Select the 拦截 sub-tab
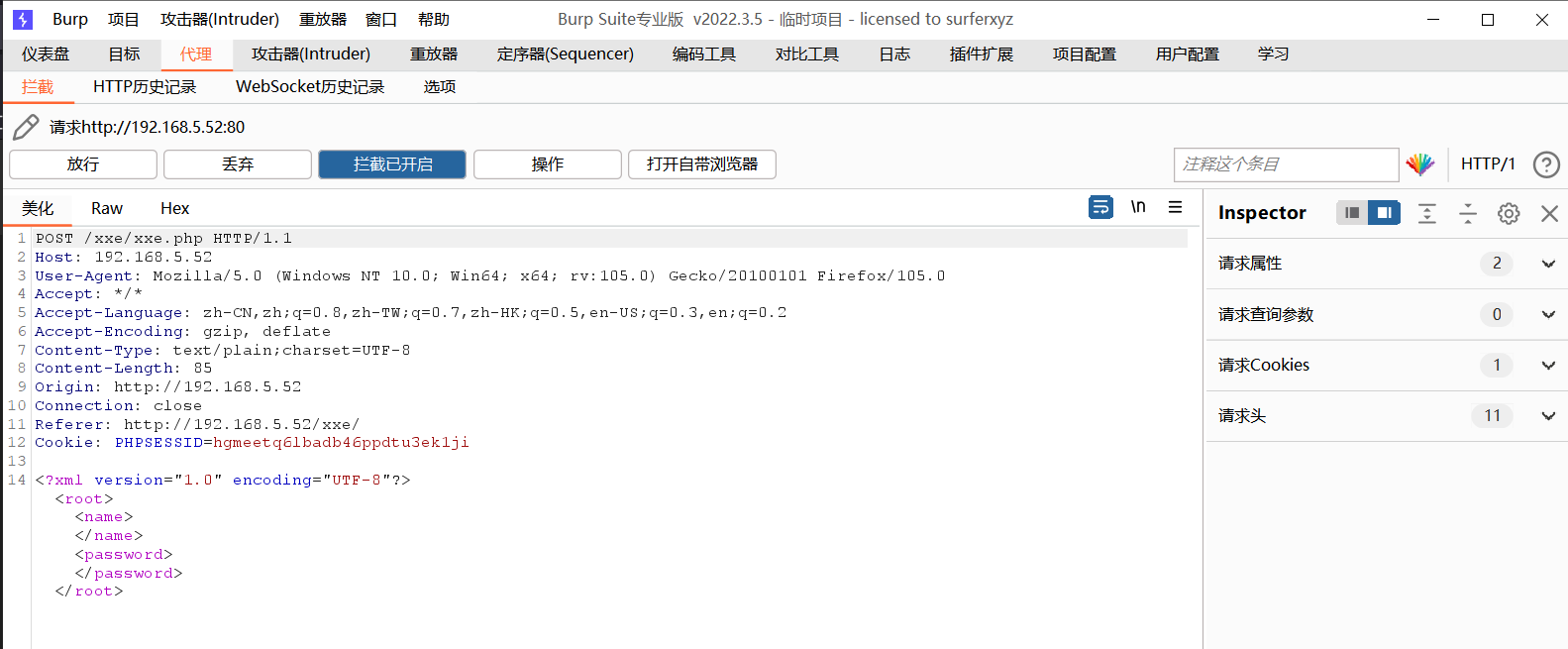Screen dimensions: 1568x649 [x=38, y=87]
